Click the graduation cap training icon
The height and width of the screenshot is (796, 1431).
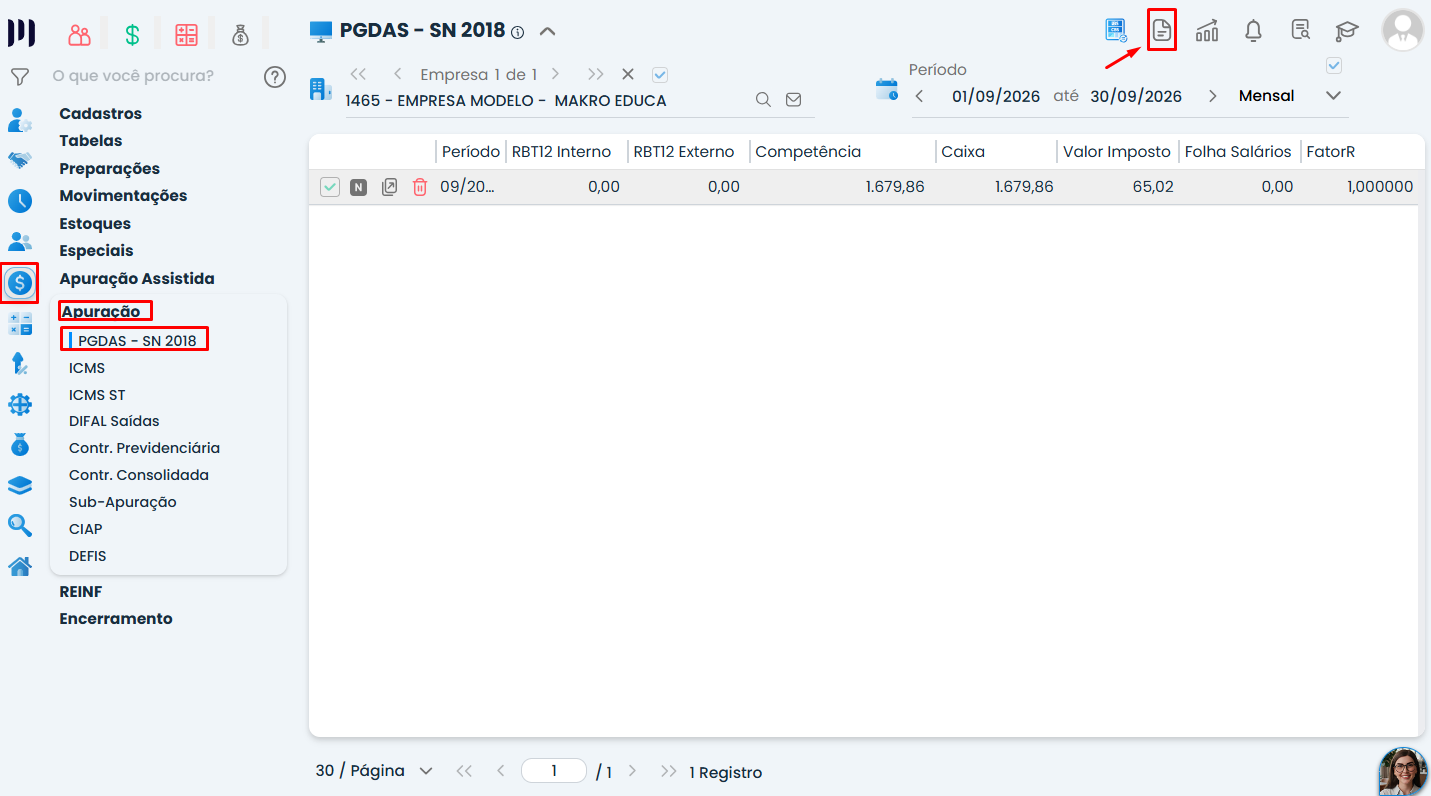[x=1347, y=30]
